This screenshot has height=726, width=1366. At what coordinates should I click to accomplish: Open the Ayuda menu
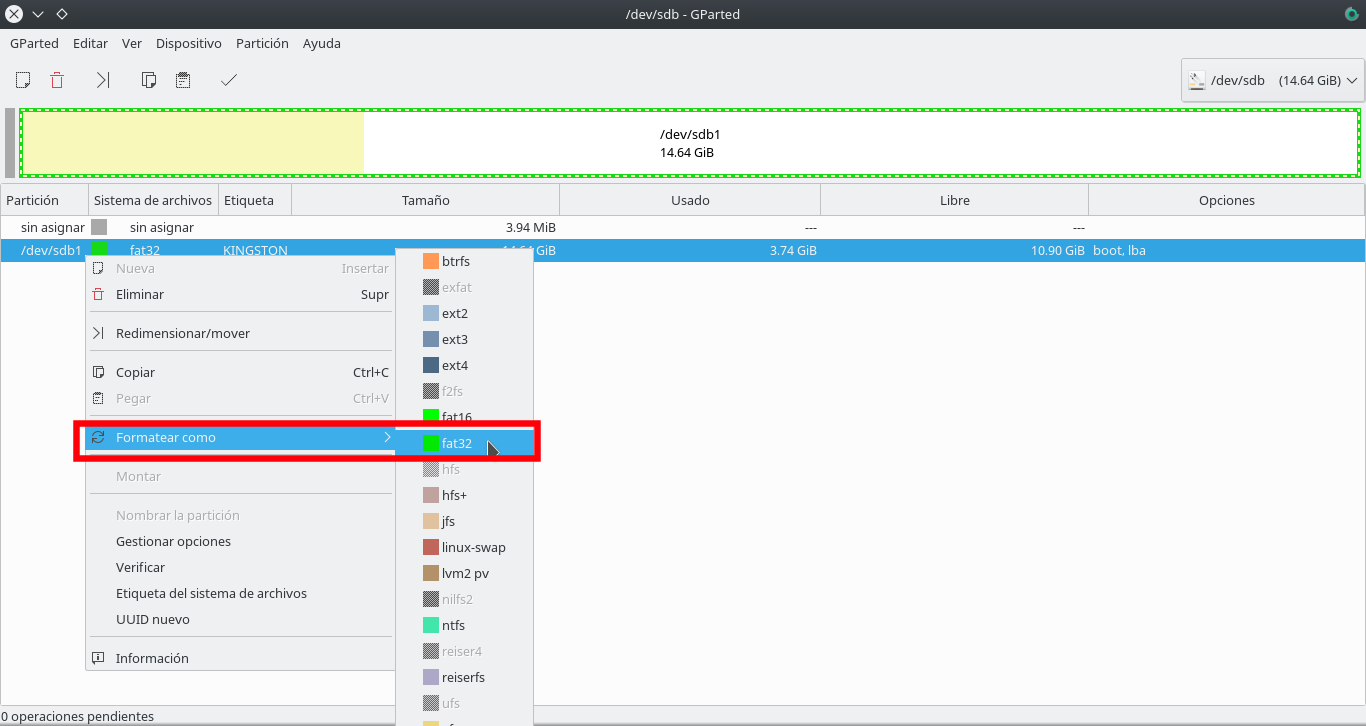tap(322, 43)
